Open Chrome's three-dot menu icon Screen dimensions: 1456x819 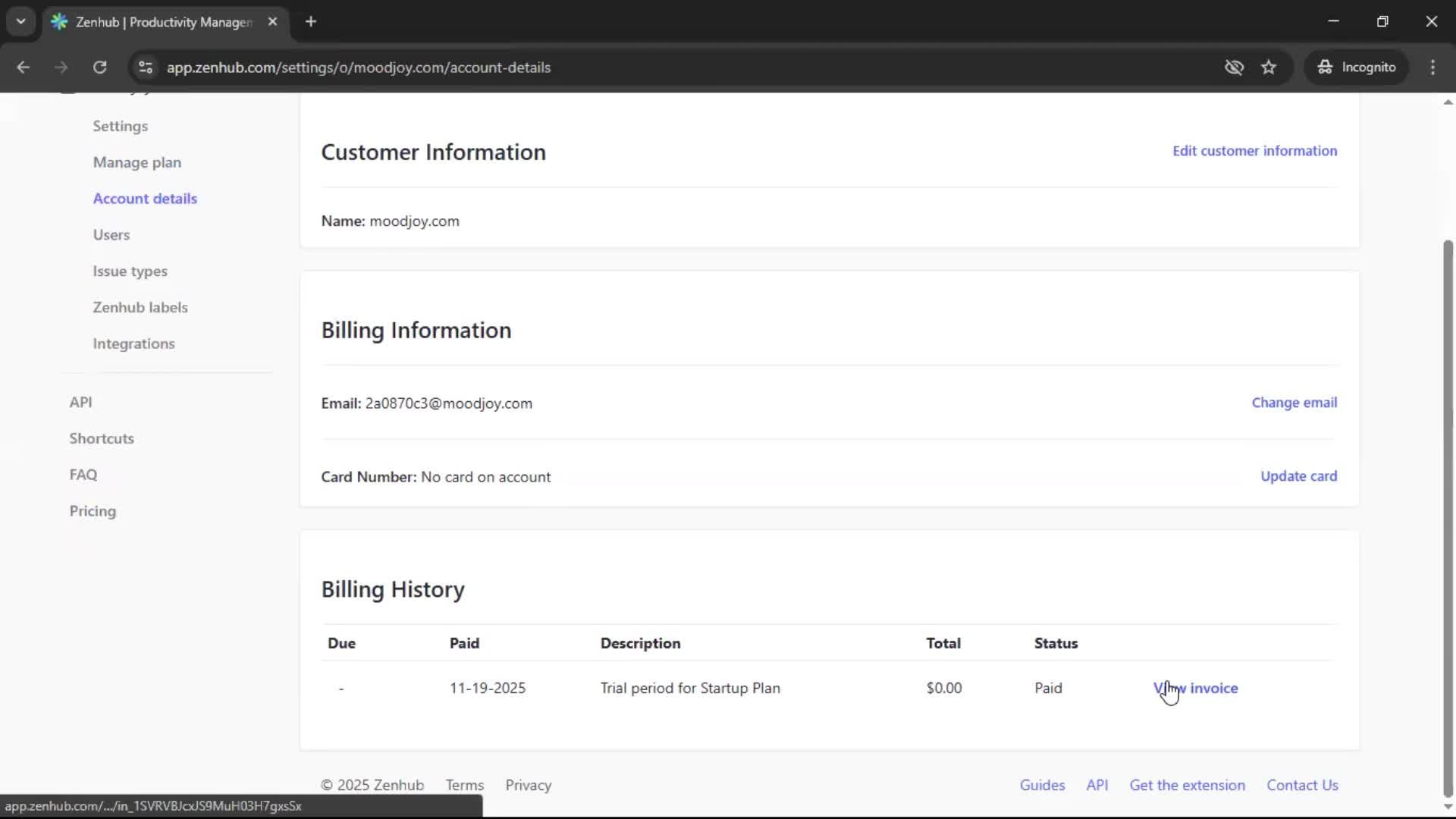[x=1433, y=67]
